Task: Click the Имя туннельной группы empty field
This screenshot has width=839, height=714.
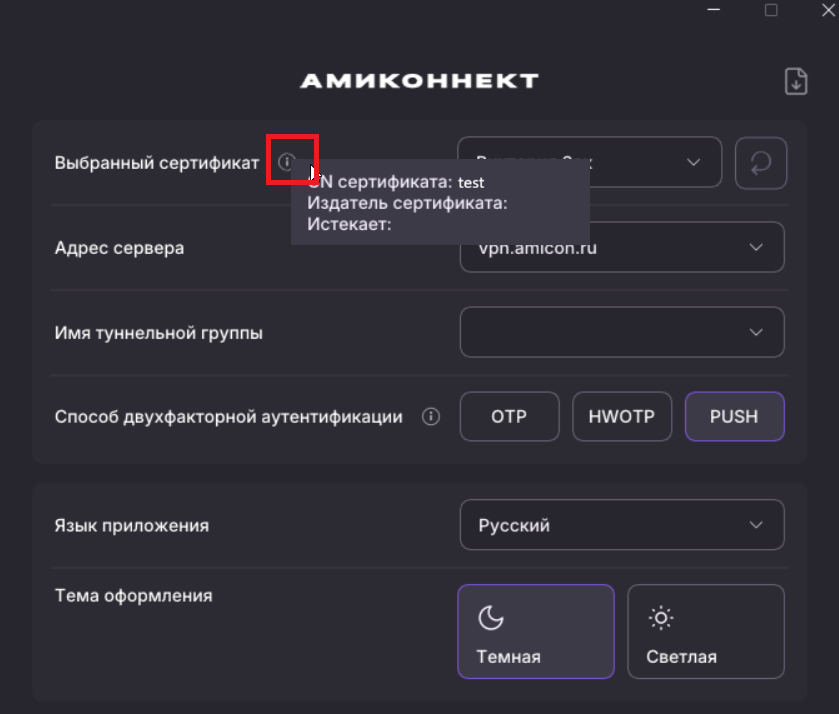Action: point(622,332)
